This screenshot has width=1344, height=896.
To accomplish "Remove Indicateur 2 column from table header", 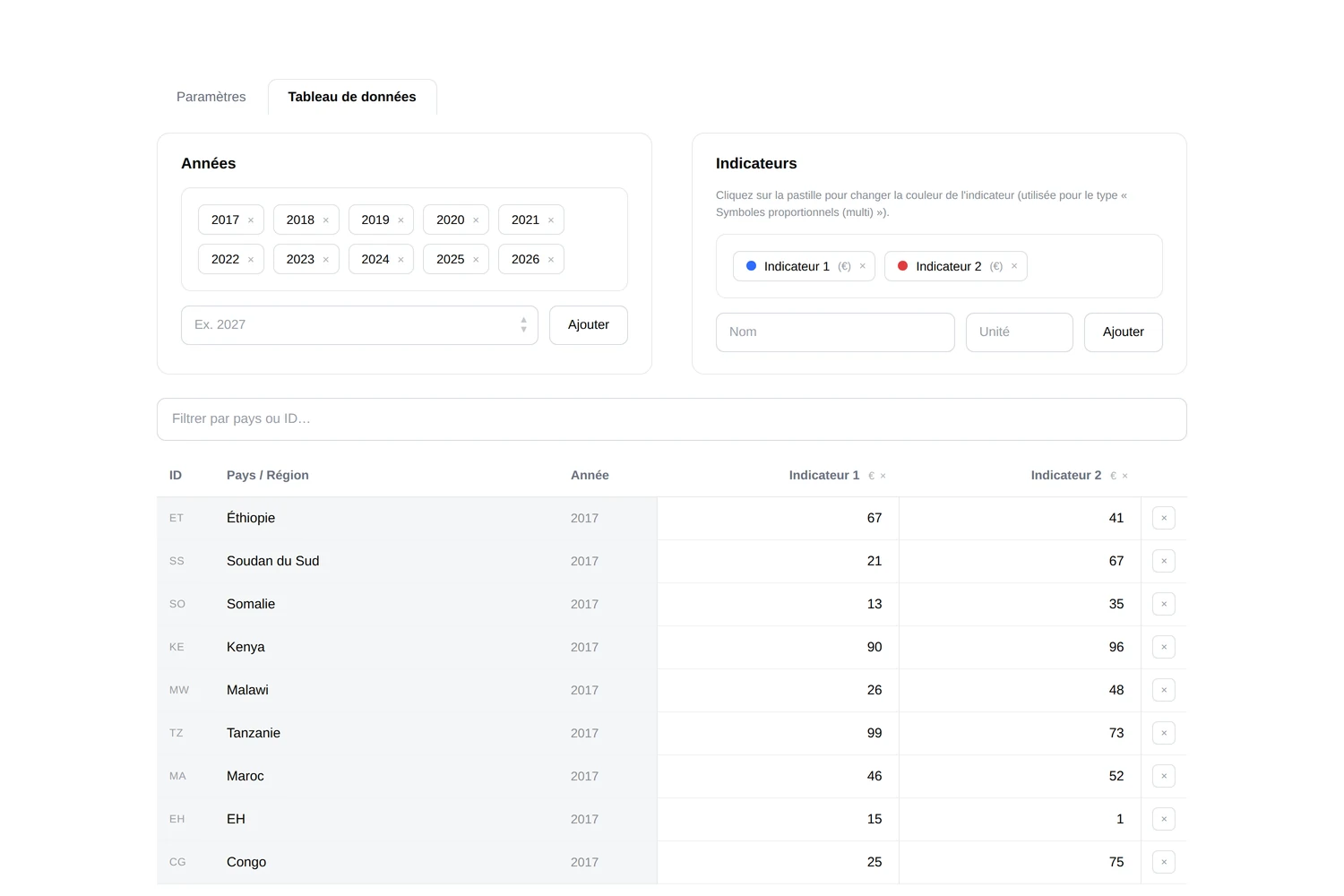I will click(1125, 476).
